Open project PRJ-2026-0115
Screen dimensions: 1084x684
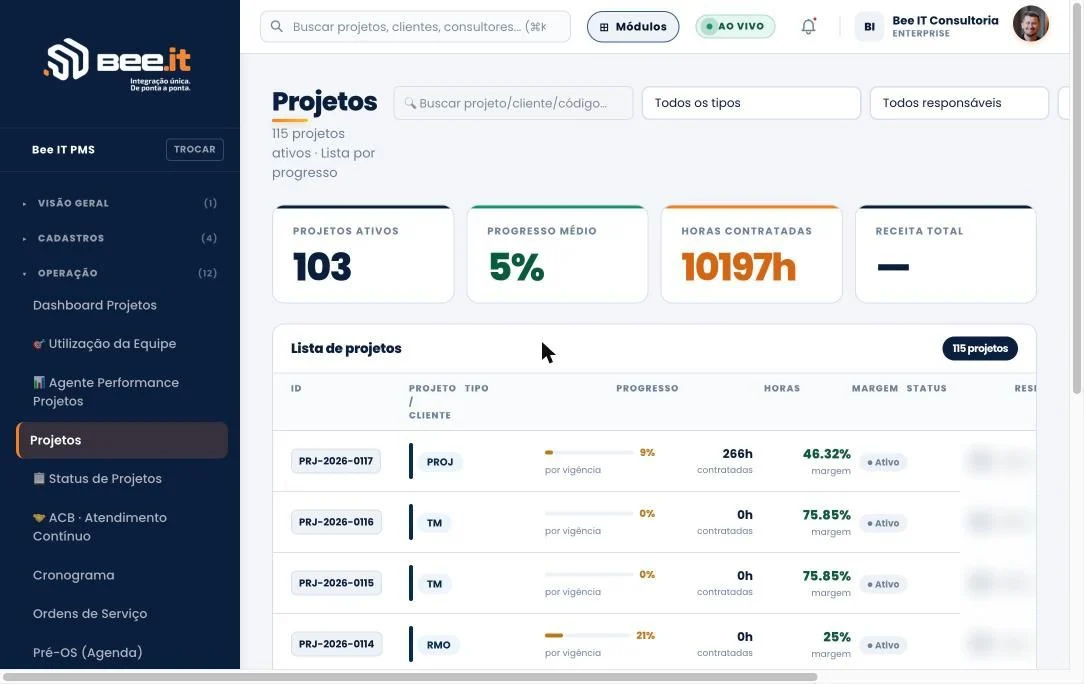[x=335, y=583]
